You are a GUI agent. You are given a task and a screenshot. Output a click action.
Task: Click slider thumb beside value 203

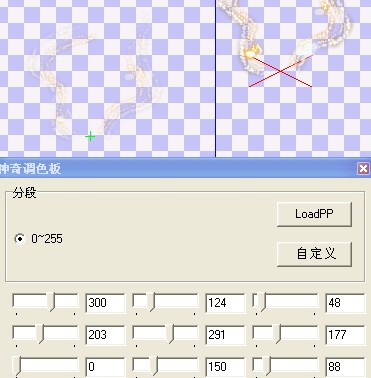click(x=40, y=334)
